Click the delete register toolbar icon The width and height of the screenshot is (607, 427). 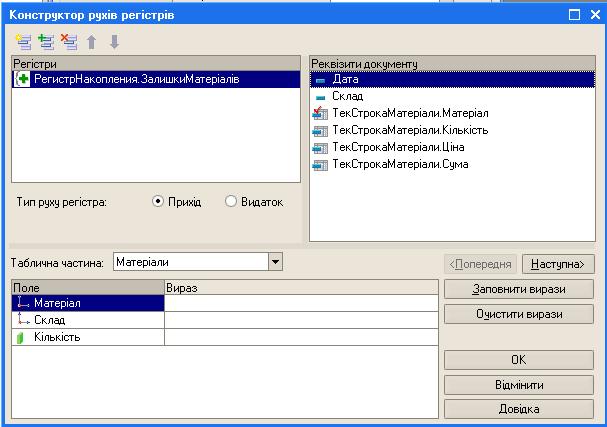[69, 42]
